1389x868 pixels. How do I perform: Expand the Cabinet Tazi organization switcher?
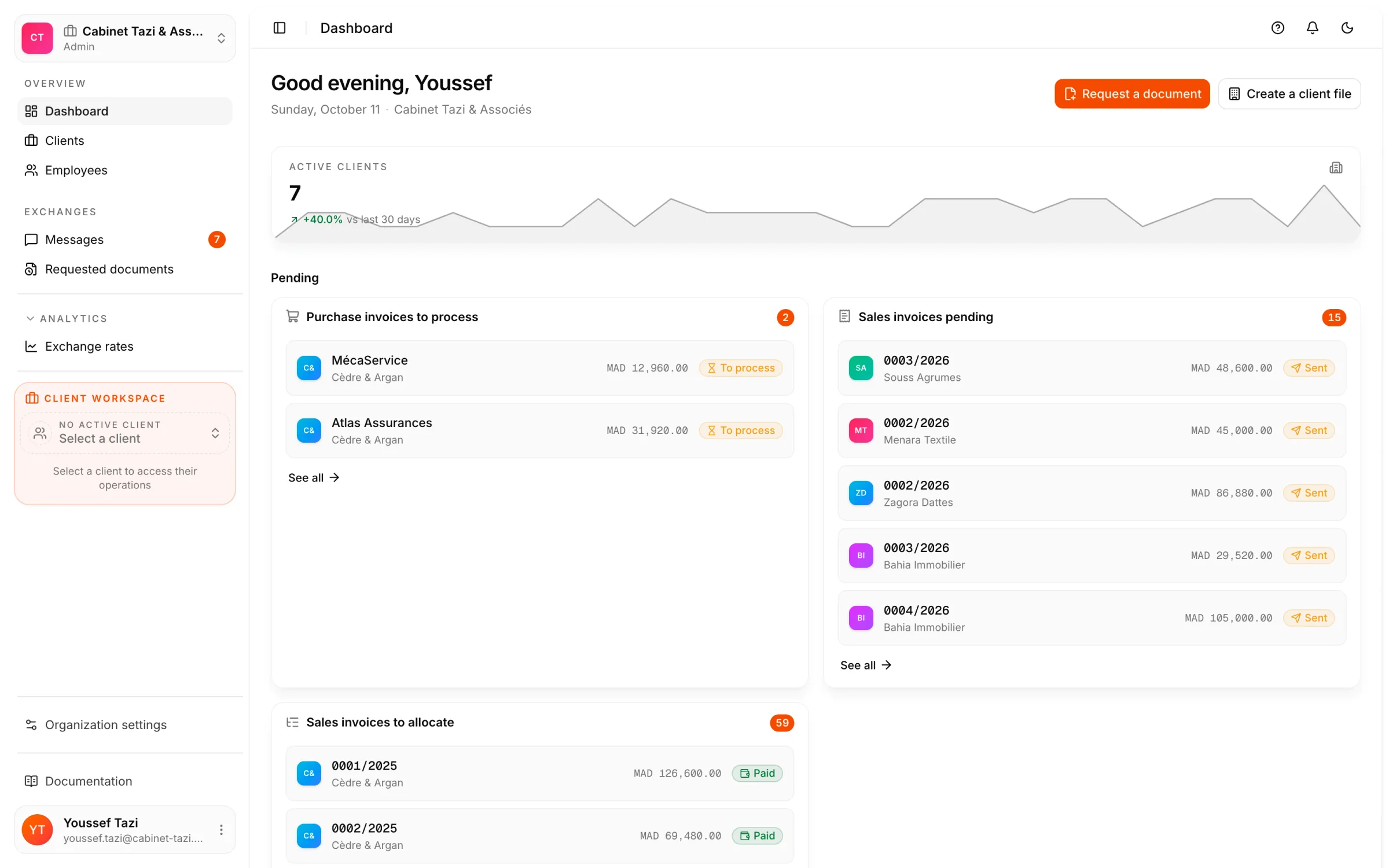(x=125, y=38)
